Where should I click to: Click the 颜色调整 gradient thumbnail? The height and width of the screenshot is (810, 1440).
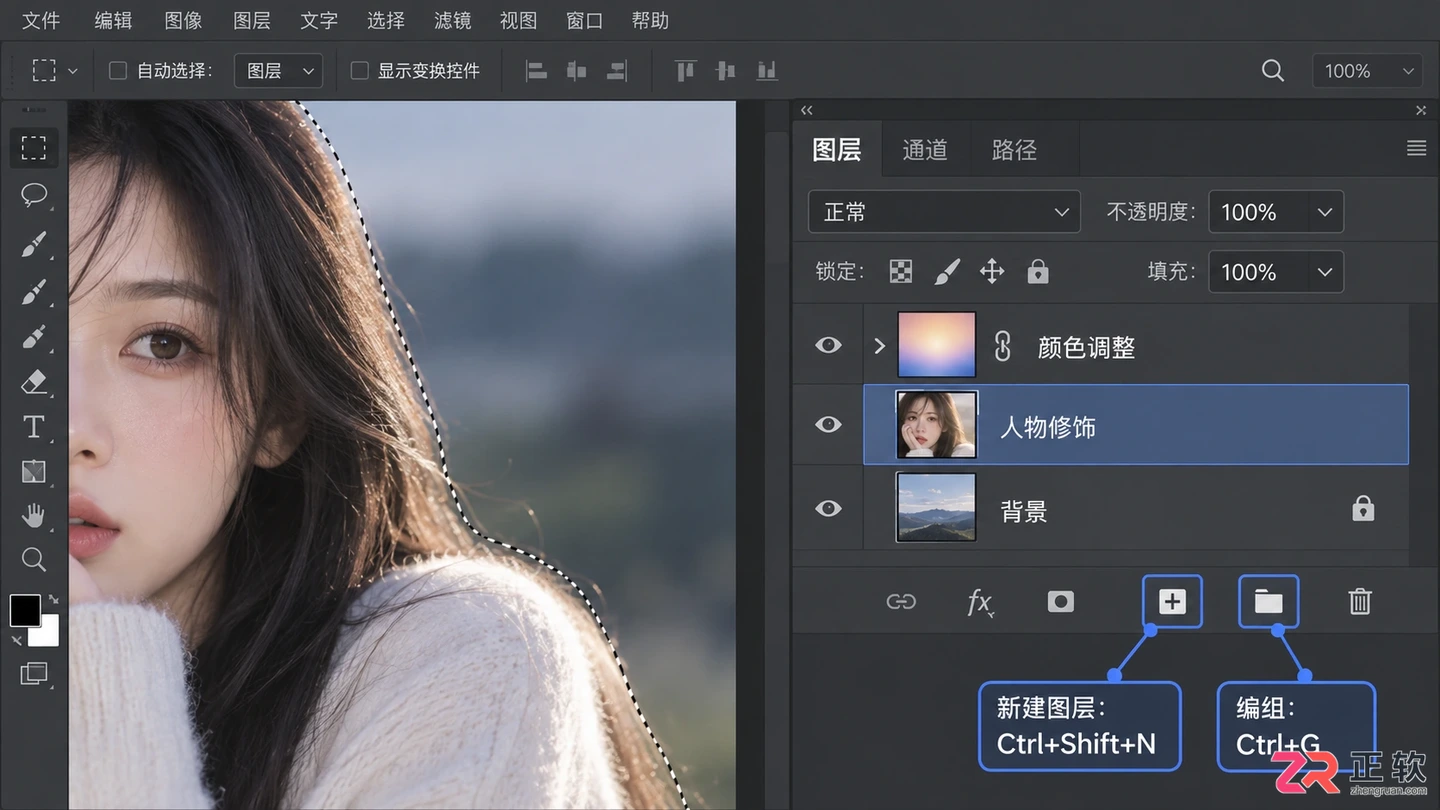click(937, 344)
